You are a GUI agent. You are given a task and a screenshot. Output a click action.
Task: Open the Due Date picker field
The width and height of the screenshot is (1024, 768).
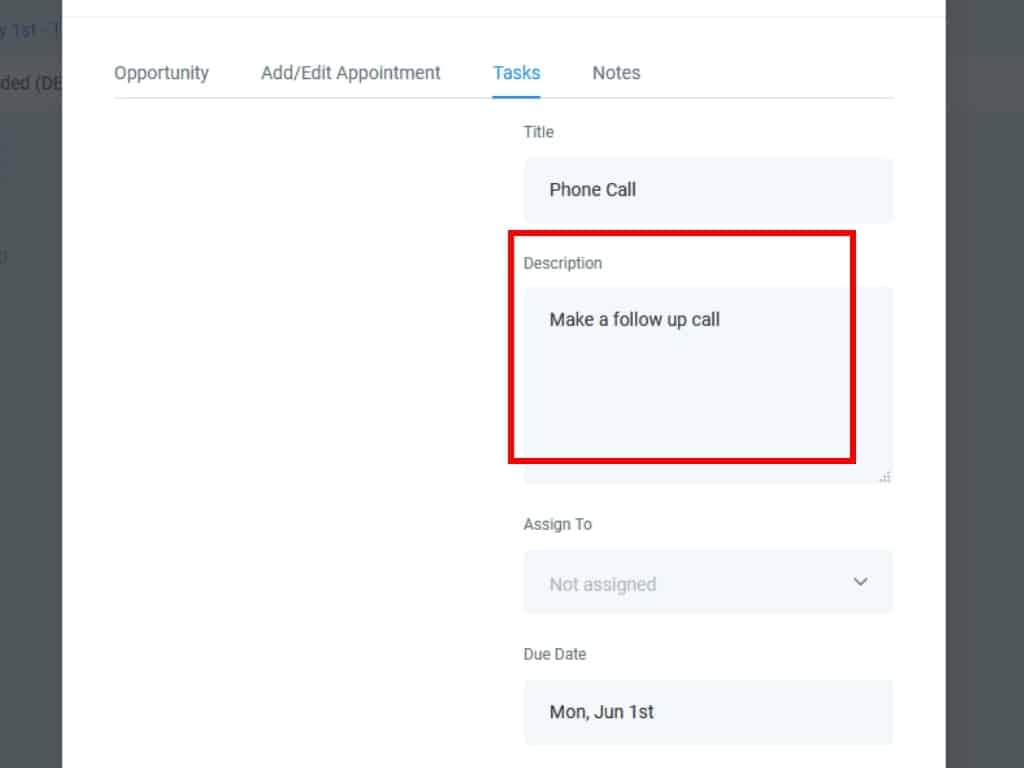(x=707, y=712)
